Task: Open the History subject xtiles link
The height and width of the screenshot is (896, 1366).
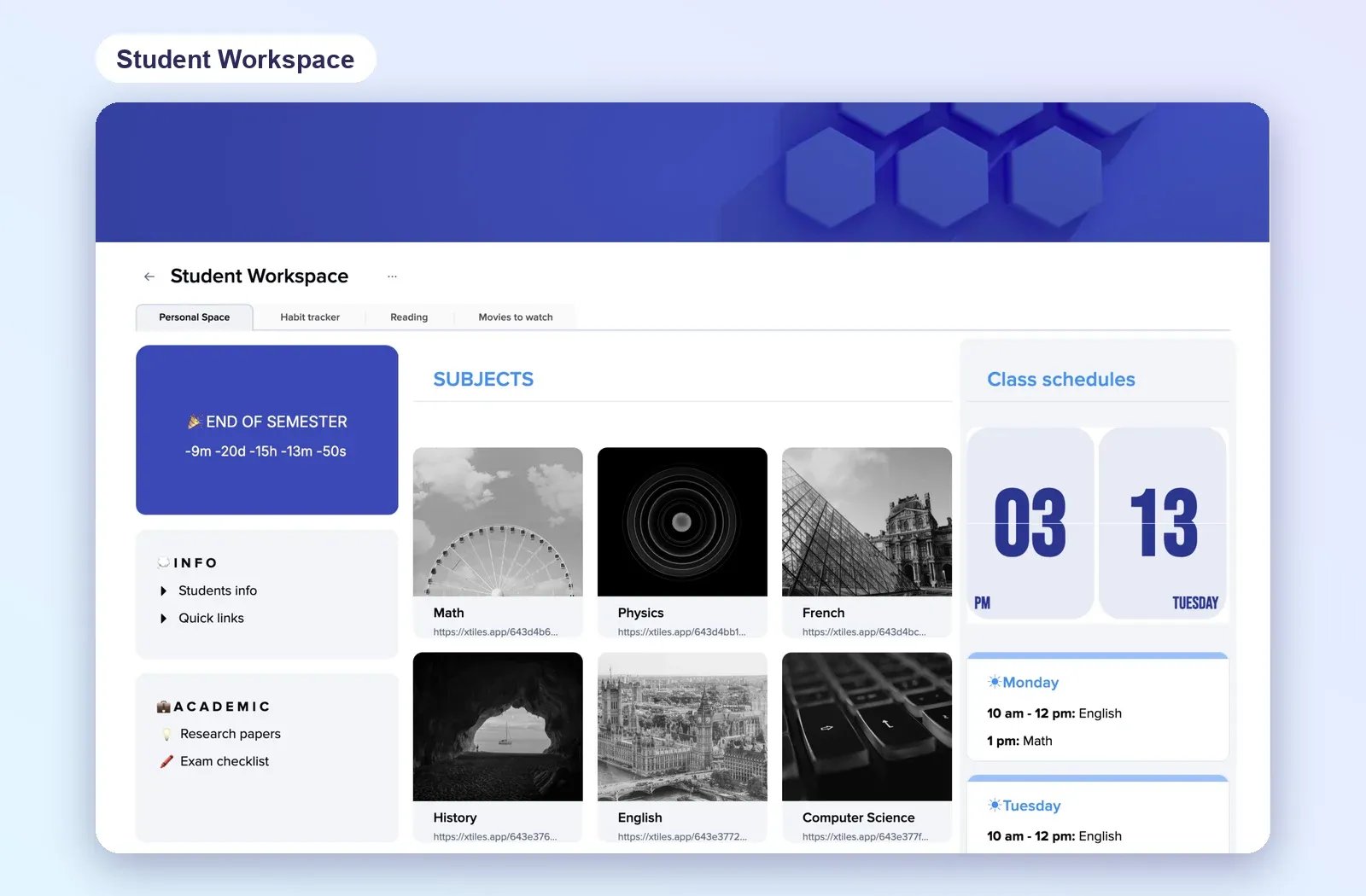Action: tap(495, 837)
